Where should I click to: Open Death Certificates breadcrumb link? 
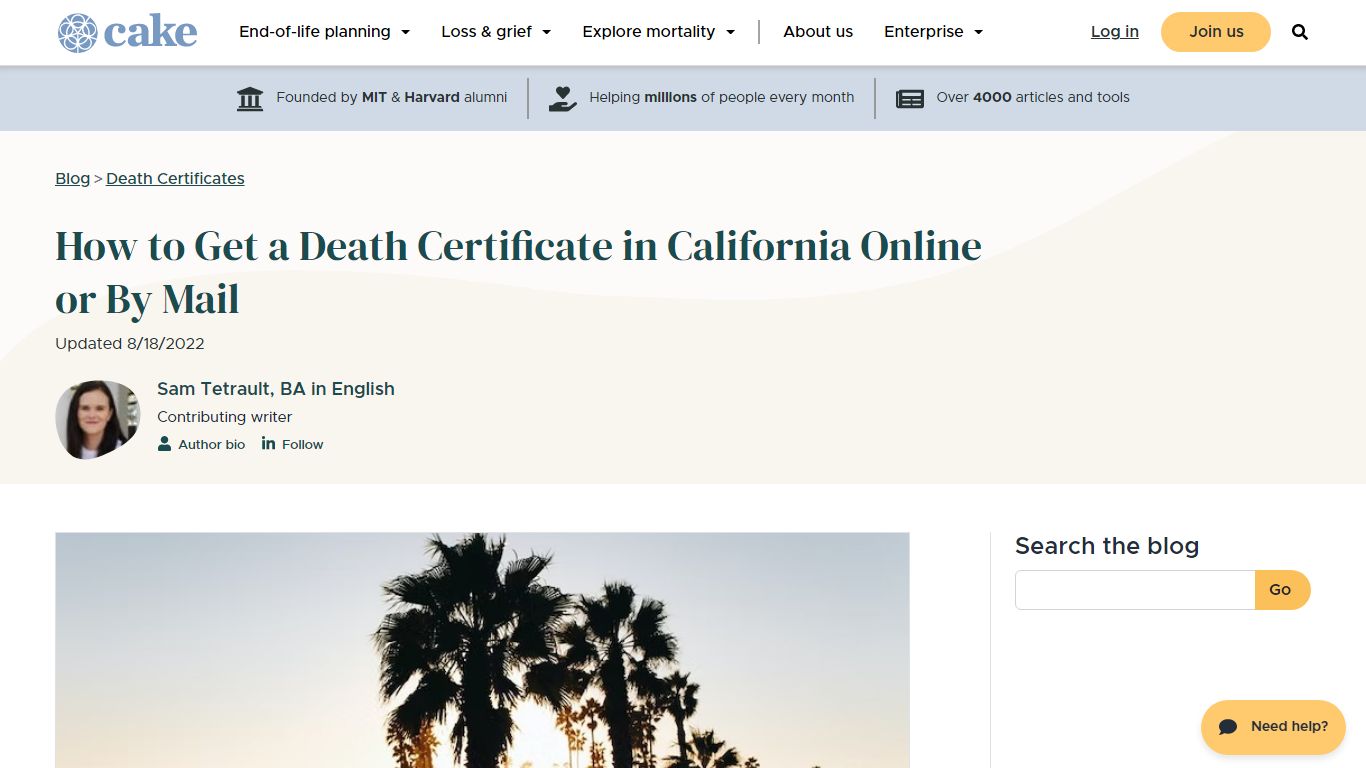175,179
